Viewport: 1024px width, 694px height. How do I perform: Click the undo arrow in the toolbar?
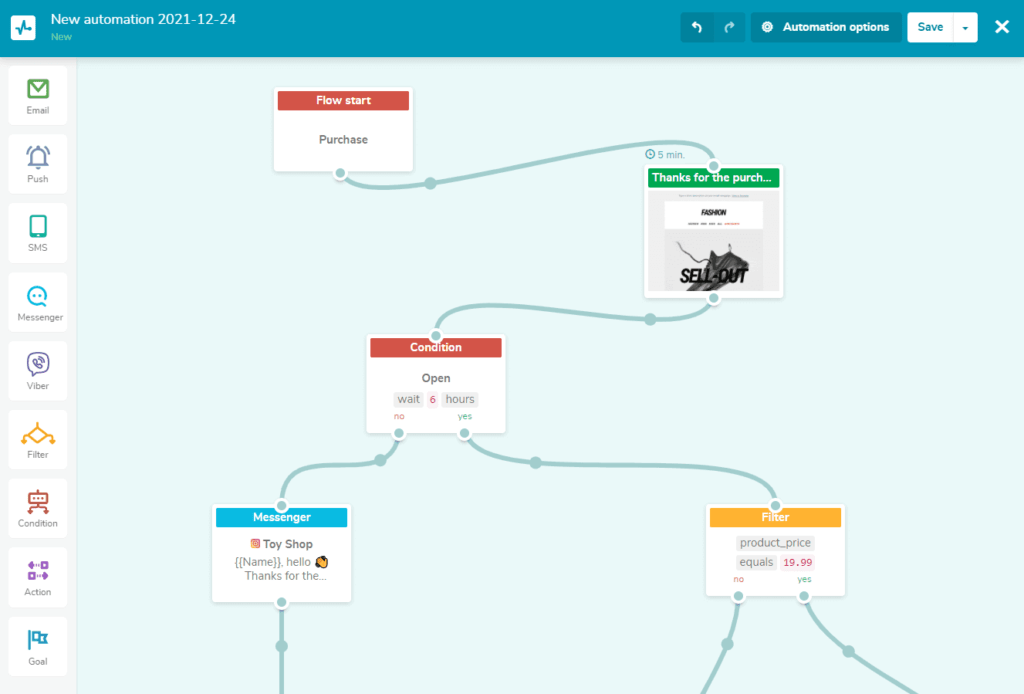(697, 27)
